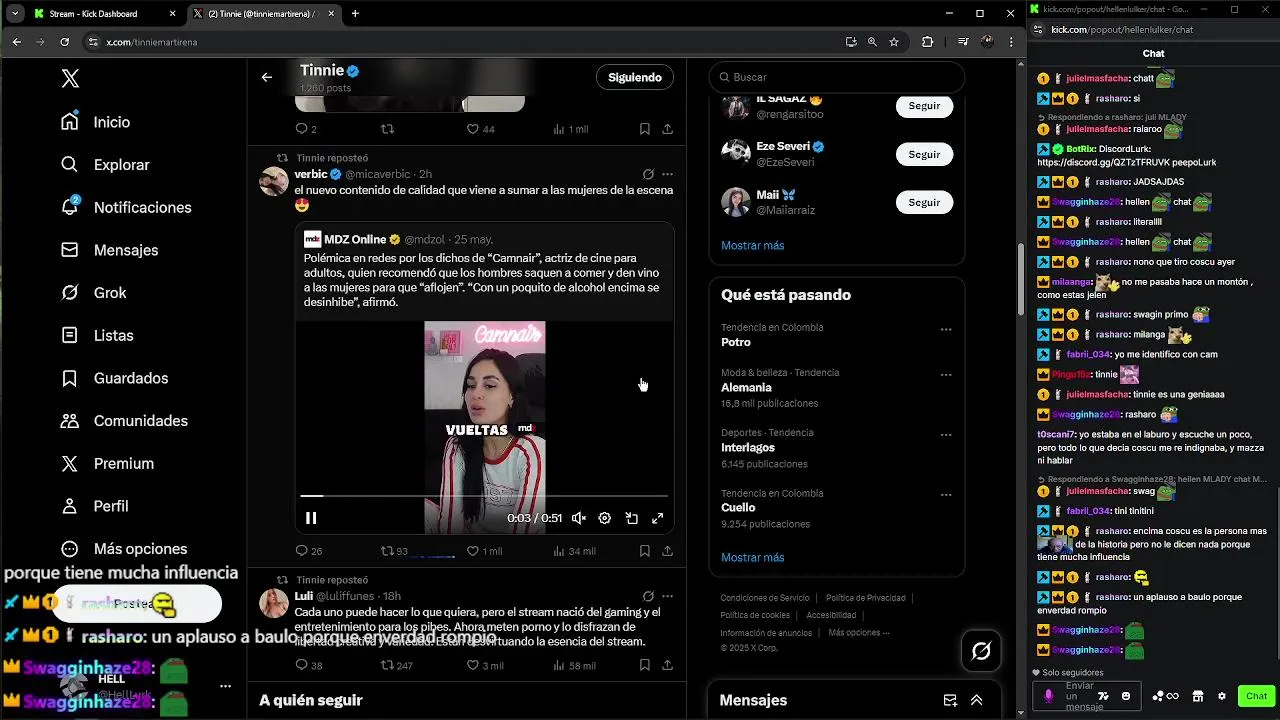
Task: Open Guardados bookmarks in sidebar
Action: (114, 378)
